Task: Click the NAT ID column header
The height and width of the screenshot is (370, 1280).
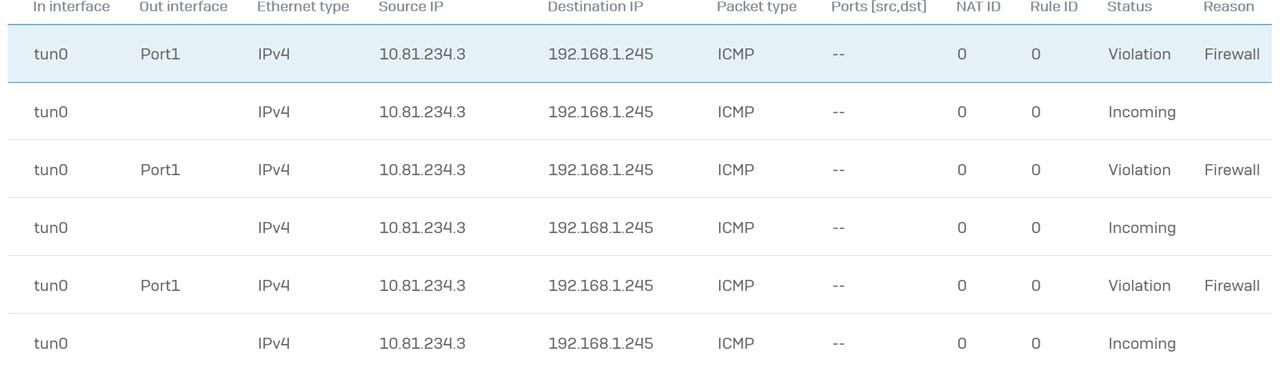Action: coord(978,7)
